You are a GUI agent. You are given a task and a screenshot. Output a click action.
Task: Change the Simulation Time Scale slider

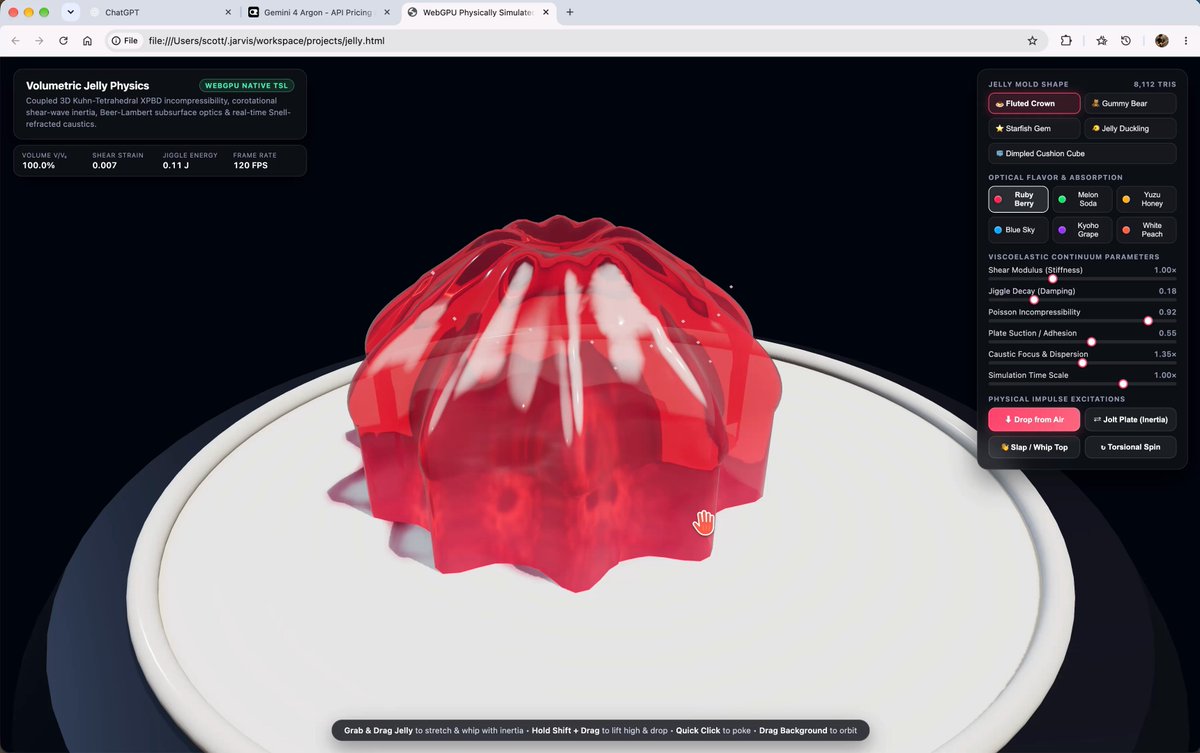[1082, 384]
